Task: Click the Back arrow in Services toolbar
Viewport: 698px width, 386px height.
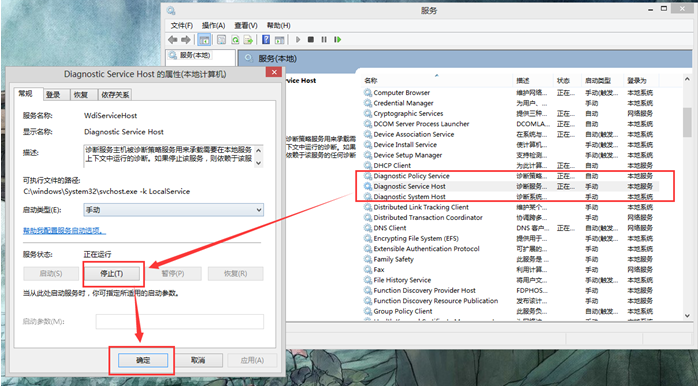Action: click(x=172, y=40)
